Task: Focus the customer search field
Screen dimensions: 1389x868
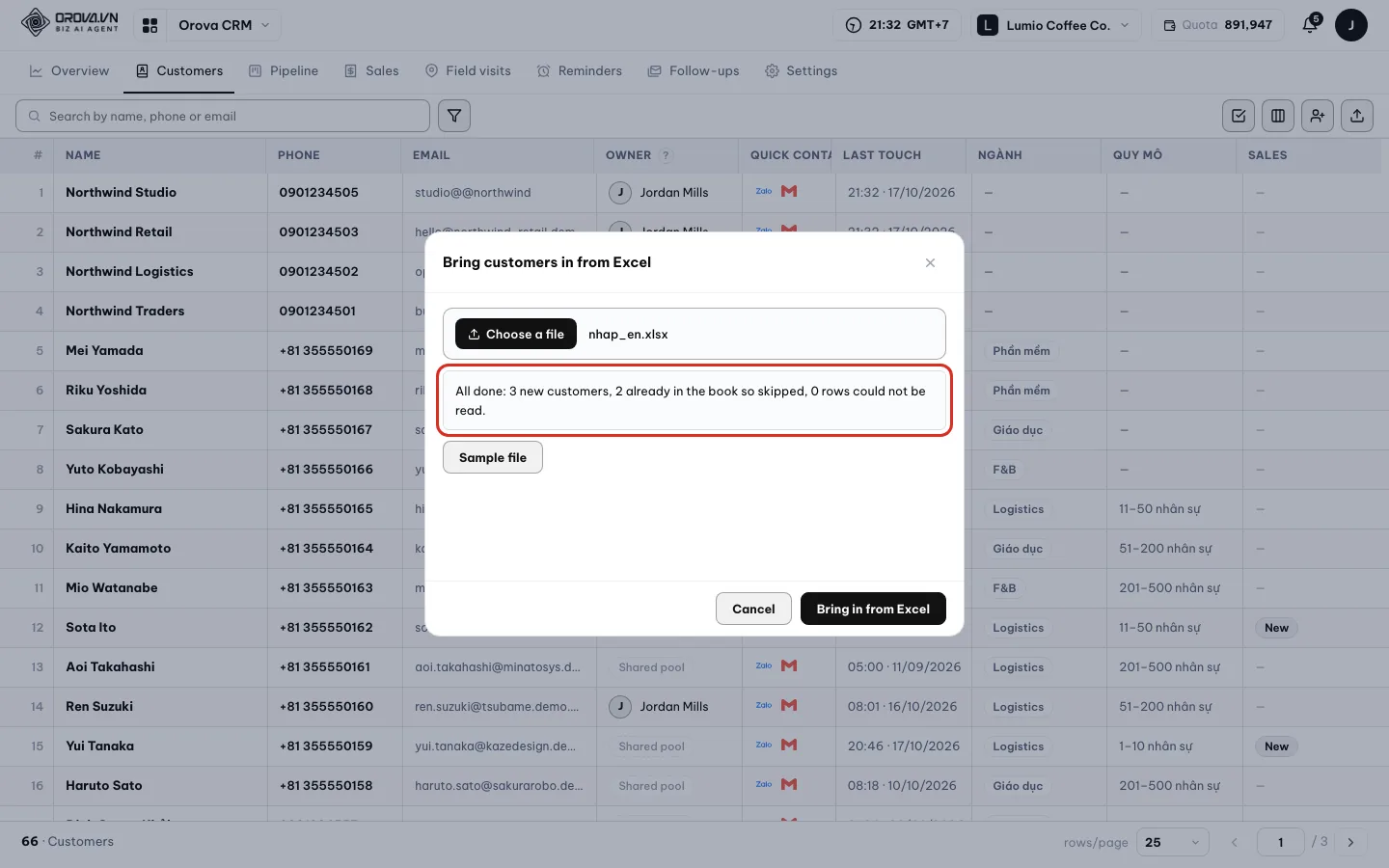Action: pos(223,116)
